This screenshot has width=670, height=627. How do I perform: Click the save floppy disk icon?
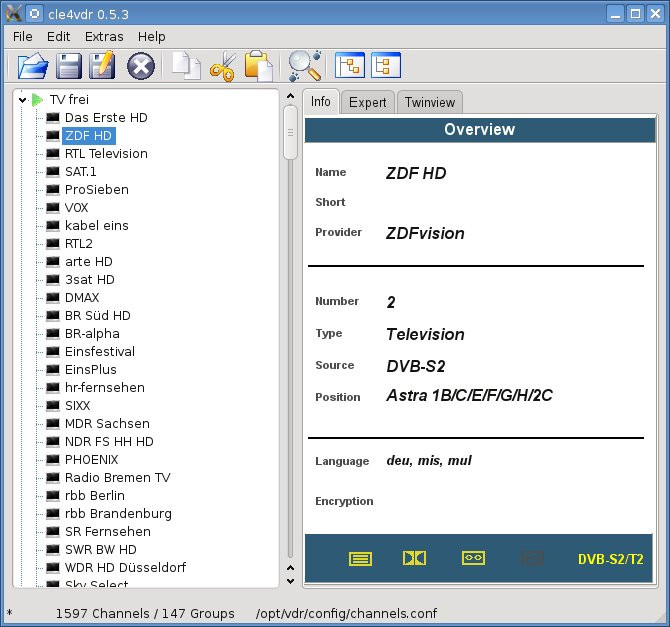(68, 66)
